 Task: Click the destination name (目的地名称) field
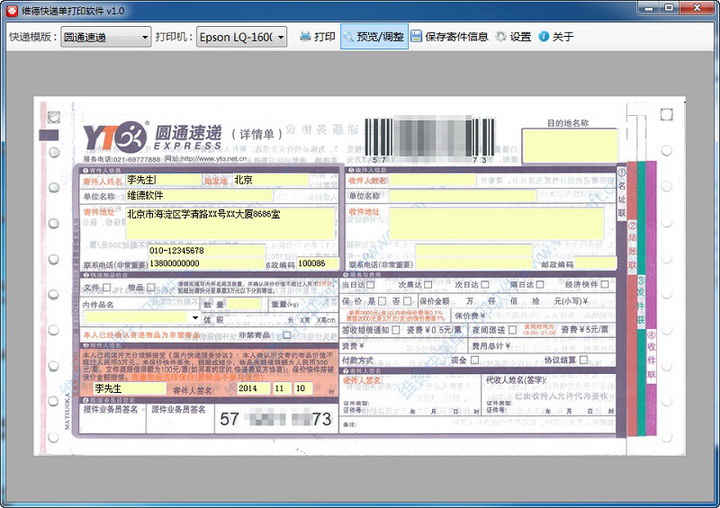pos(569,146)
